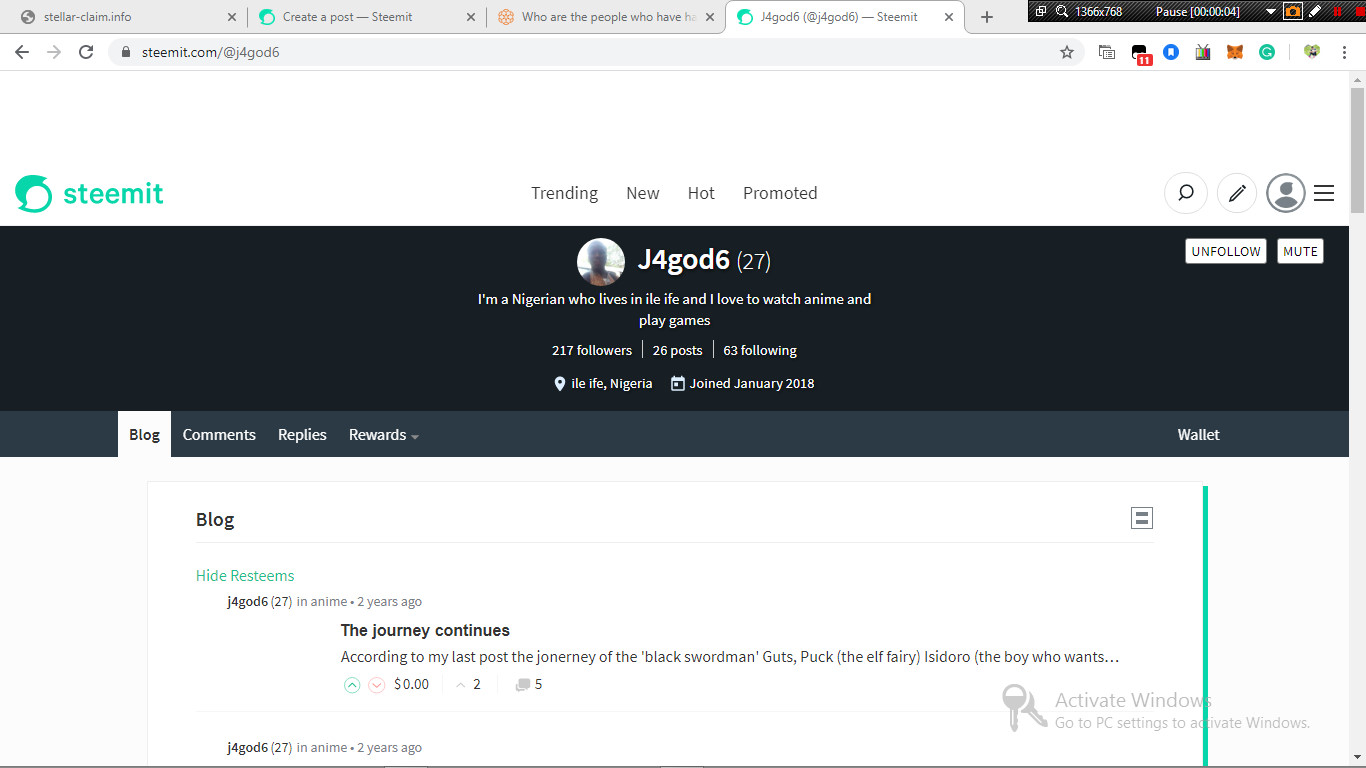Open Chrome three-dot menu
This screenshot has width=1366, height=768.
1342,52
